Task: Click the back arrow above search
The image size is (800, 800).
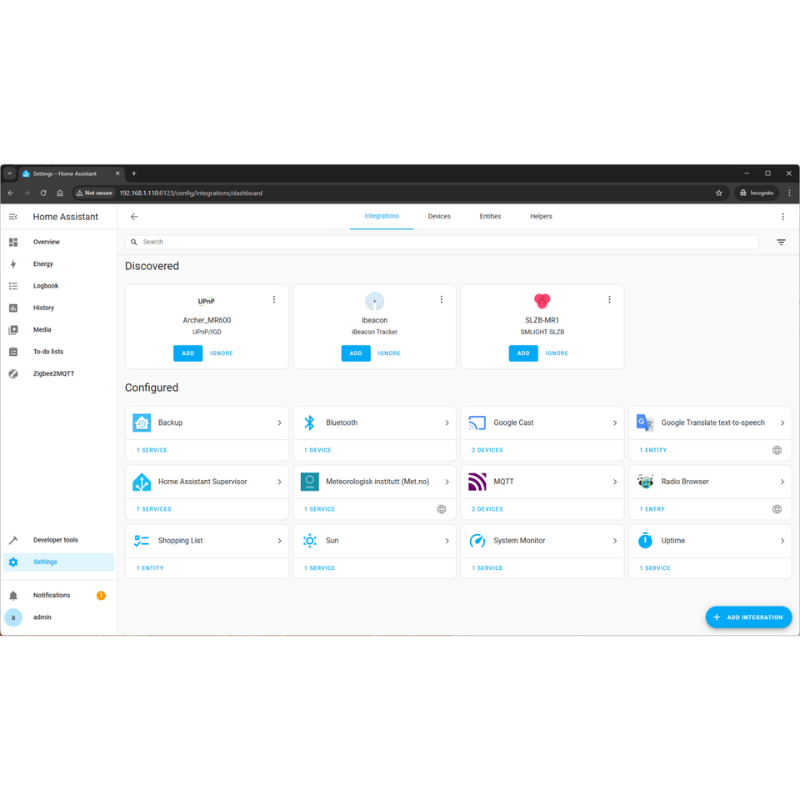Action: coord(134,217)
